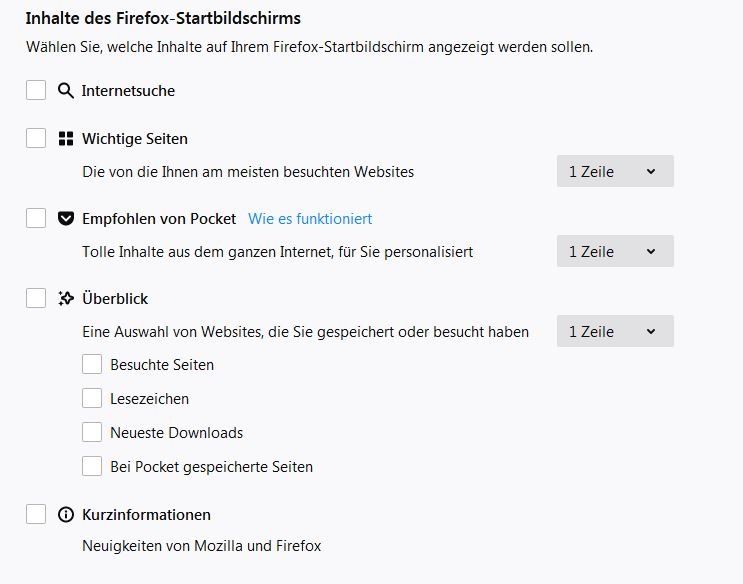
Task: Click the magnifier icon beside Internetsuche
Action: pos(66,91)
